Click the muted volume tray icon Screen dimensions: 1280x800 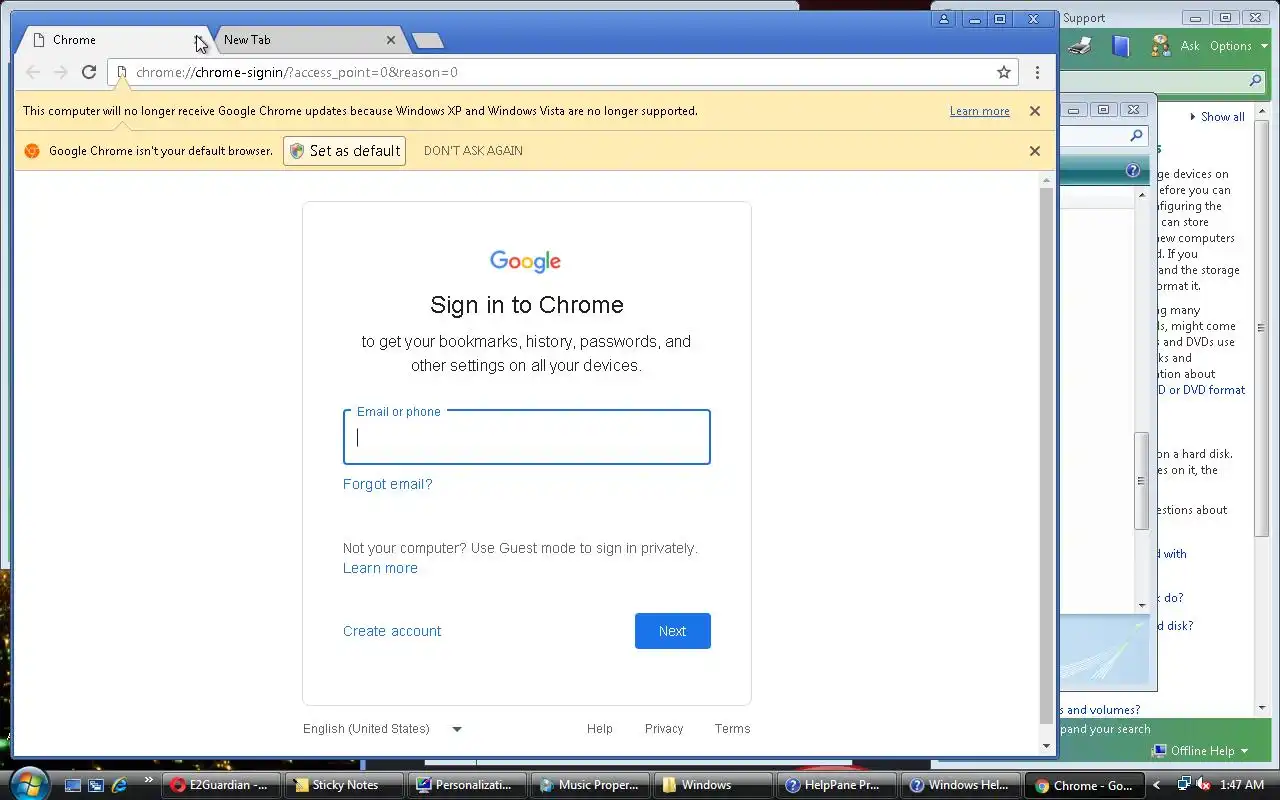pyautogui.click(x=1204, y=785)
